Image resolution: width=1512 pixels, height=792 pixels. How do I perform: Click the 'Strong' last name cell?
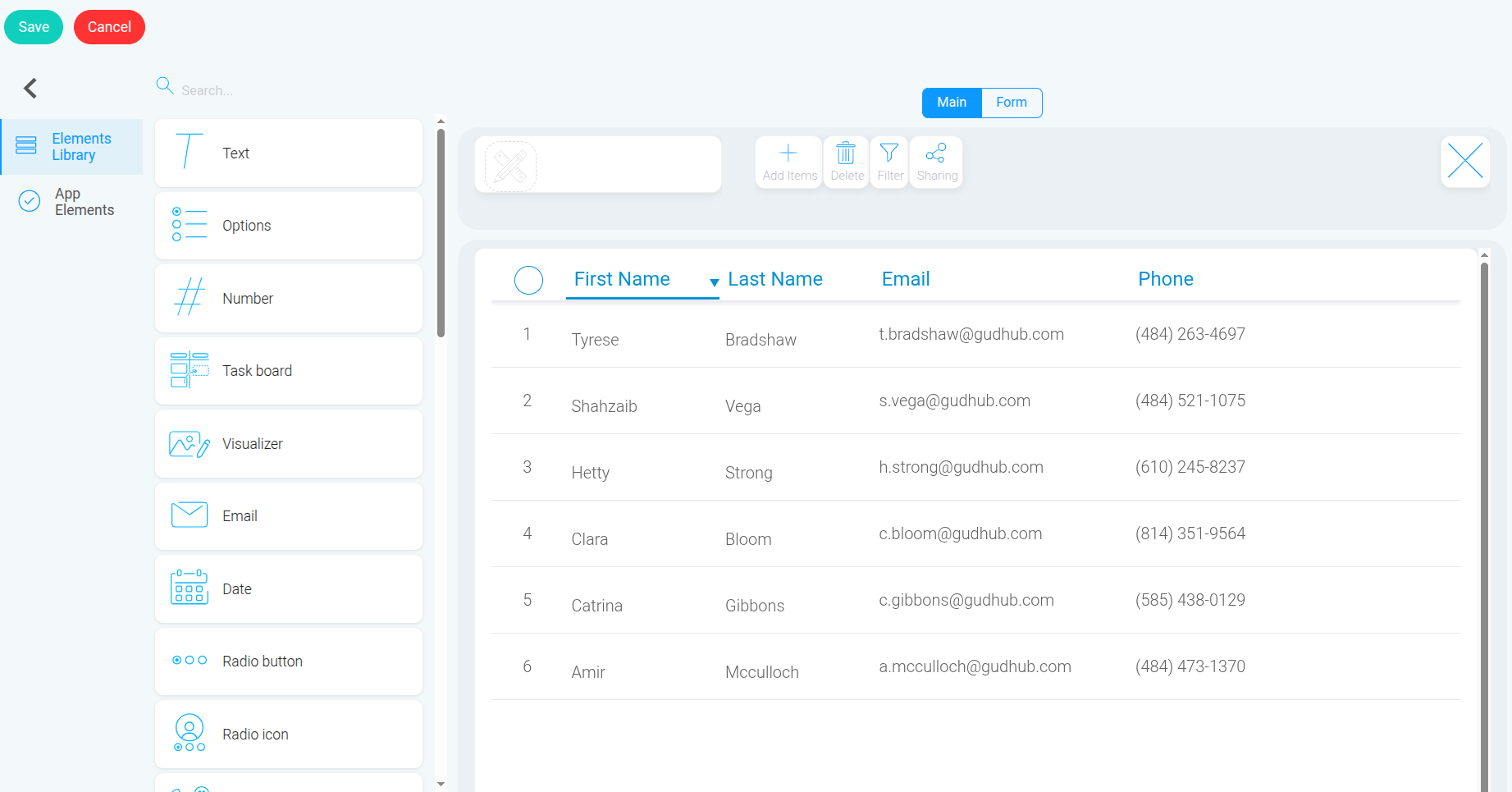click(x=749, y=473)
